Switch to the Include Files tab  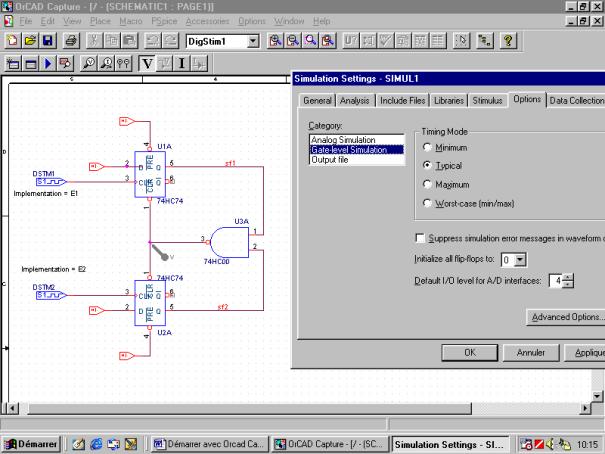coord(402,101)
